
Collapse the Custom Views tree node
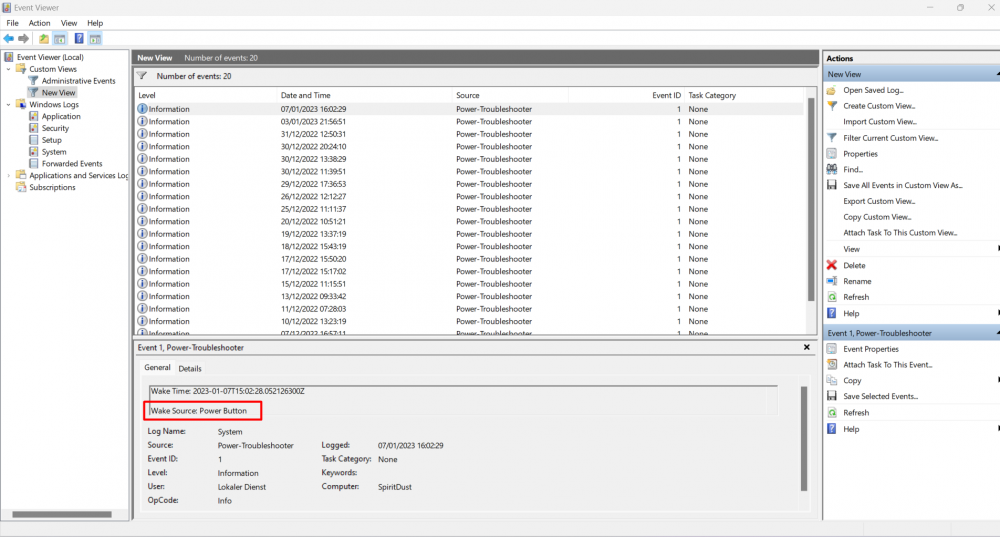pos(8,69)
